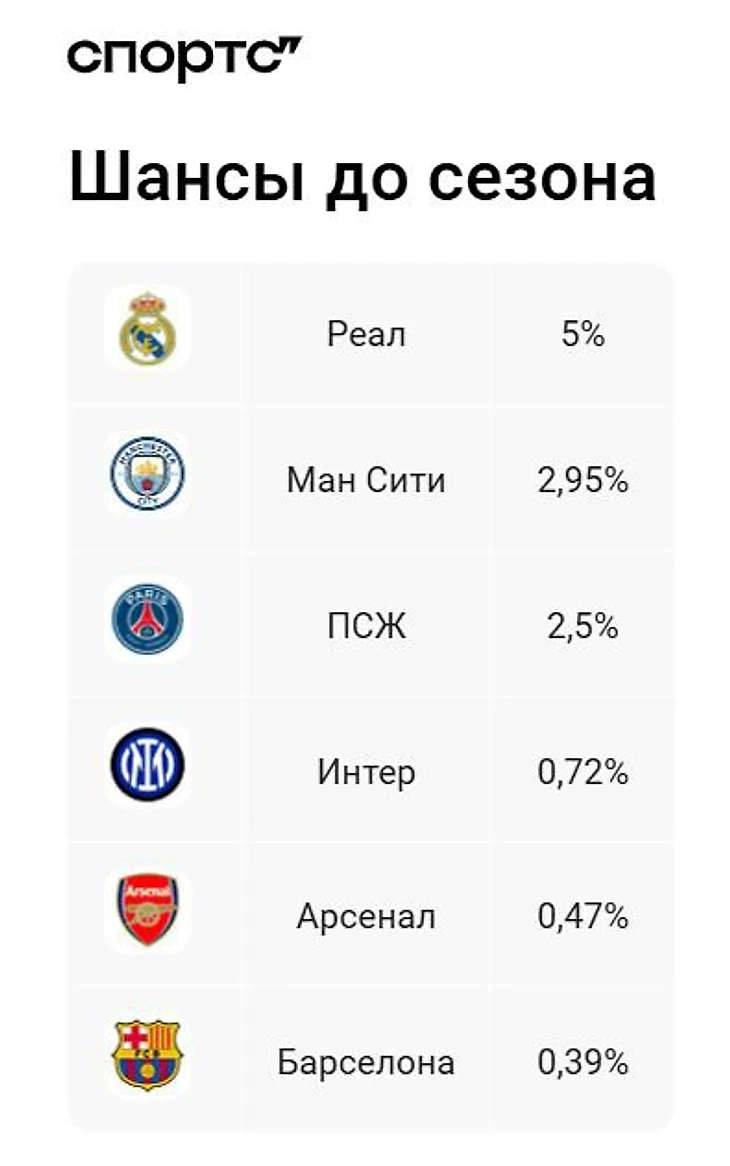This screenshot has width=730, height=1166.
Task: Click the PSG club crest icon
Action: [x=148, y=621]
